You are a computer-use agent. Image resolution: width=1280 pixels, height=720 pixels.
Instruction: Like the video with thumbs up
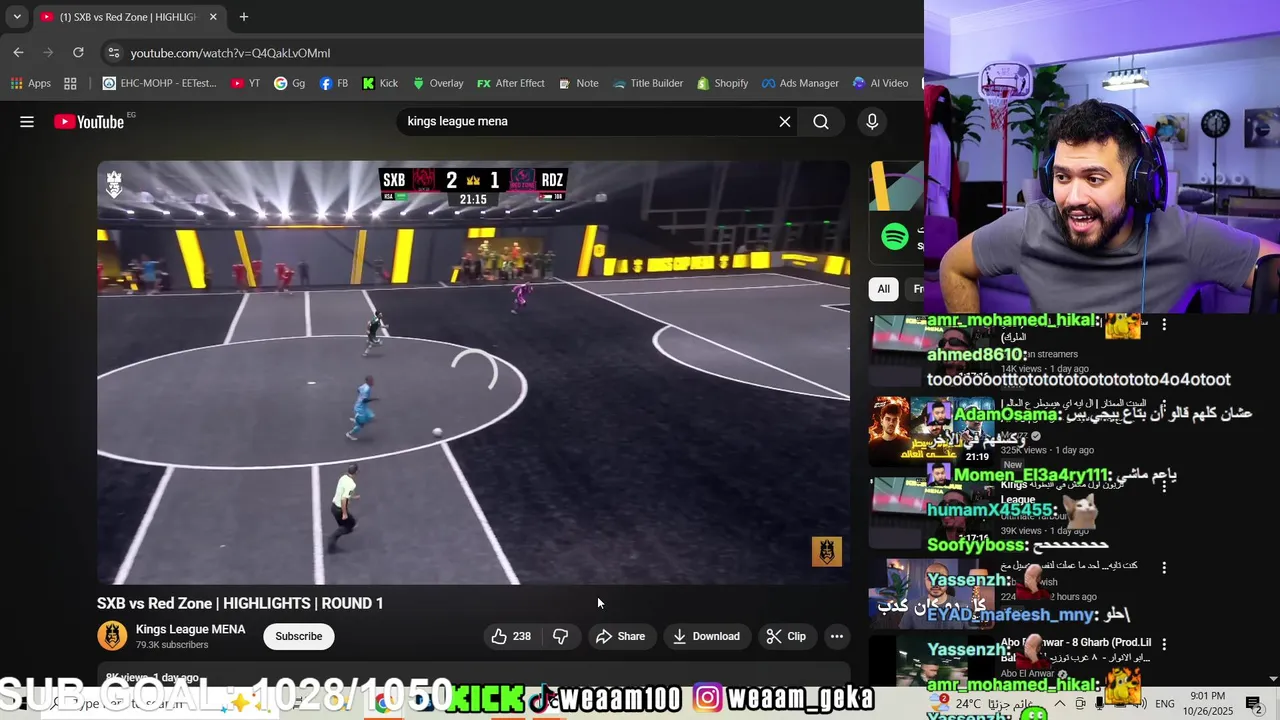(x=511, y=636)
